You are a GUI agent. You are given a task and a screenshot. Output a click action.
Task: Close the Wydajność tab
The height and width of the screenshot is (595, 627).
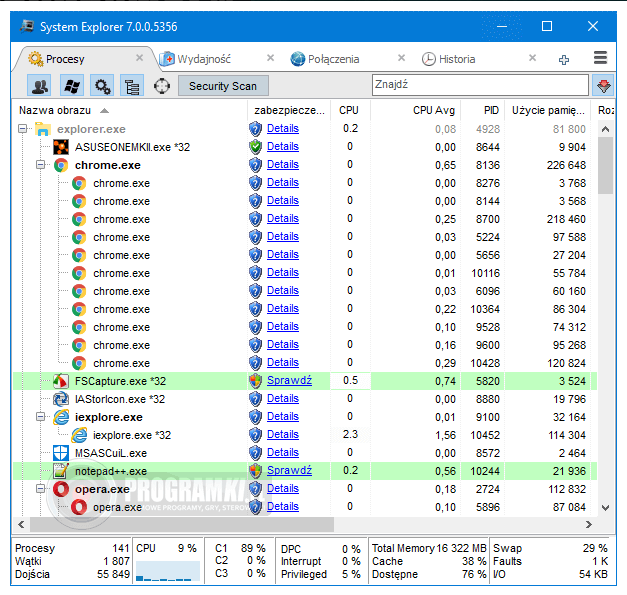[270, 58]
